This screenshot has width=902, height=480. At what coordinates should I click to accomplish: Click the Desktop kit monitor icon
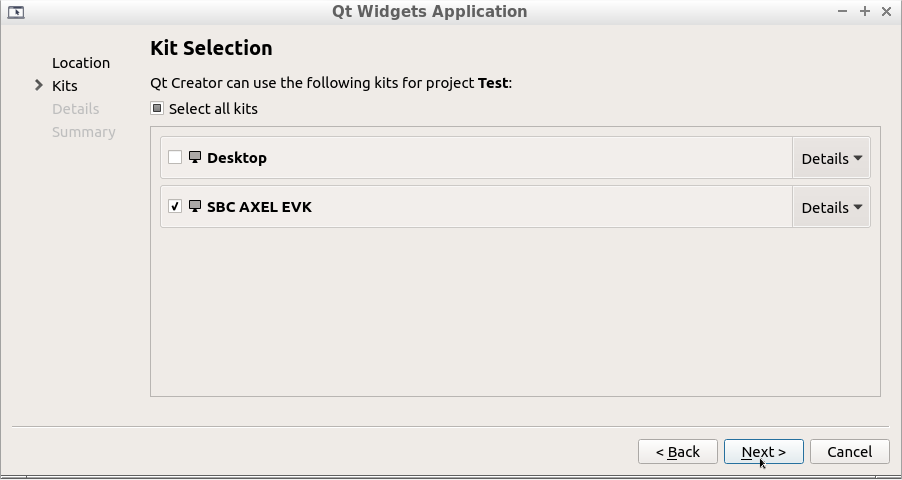pyautogui.click(x=195, y=158)
